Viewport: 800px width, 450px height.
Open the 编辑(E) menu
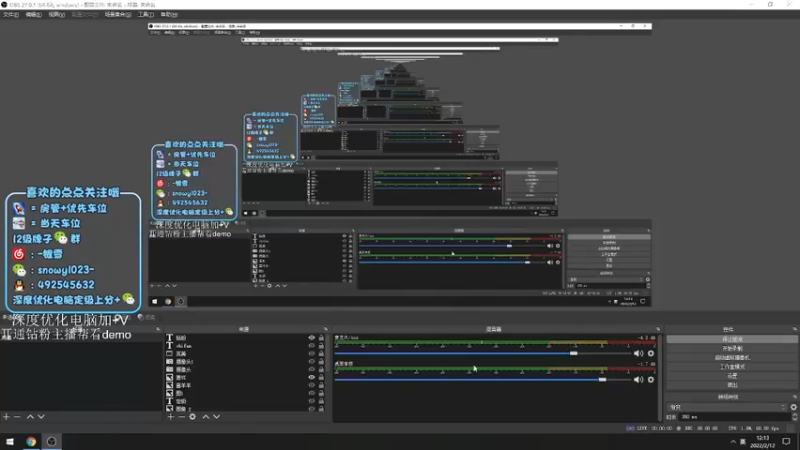coord(34,14)
